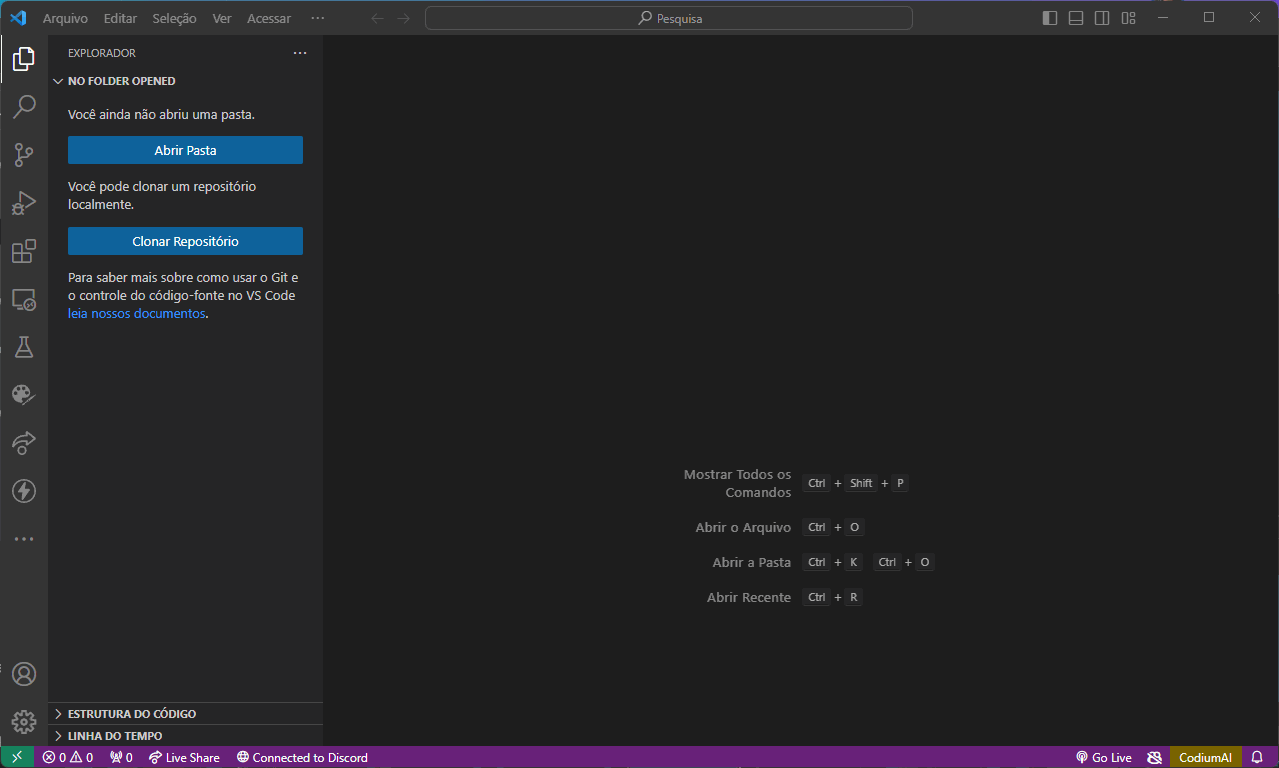Open the Arquivo menu
The height and width of the screenshot is (768, 1279).
click(x=65, y=18)
